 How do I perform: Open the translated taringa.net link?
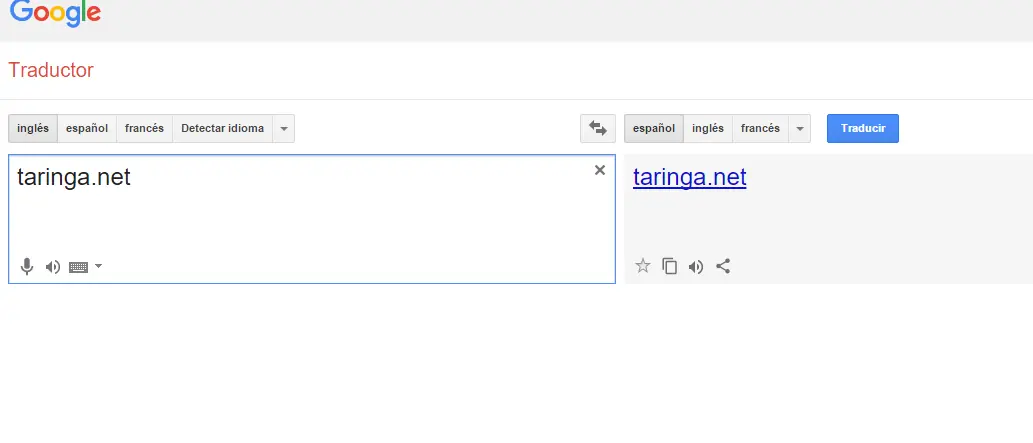click(690, 178)
